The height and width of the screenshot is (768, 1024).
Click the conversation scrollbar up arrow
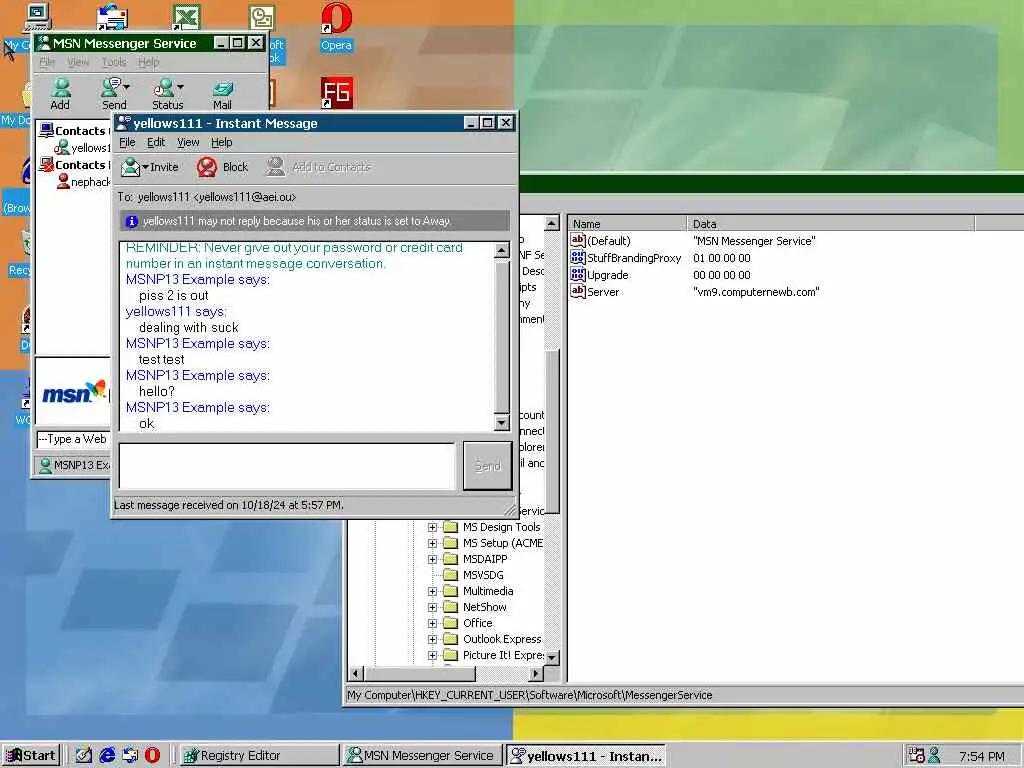pos(502,250)
